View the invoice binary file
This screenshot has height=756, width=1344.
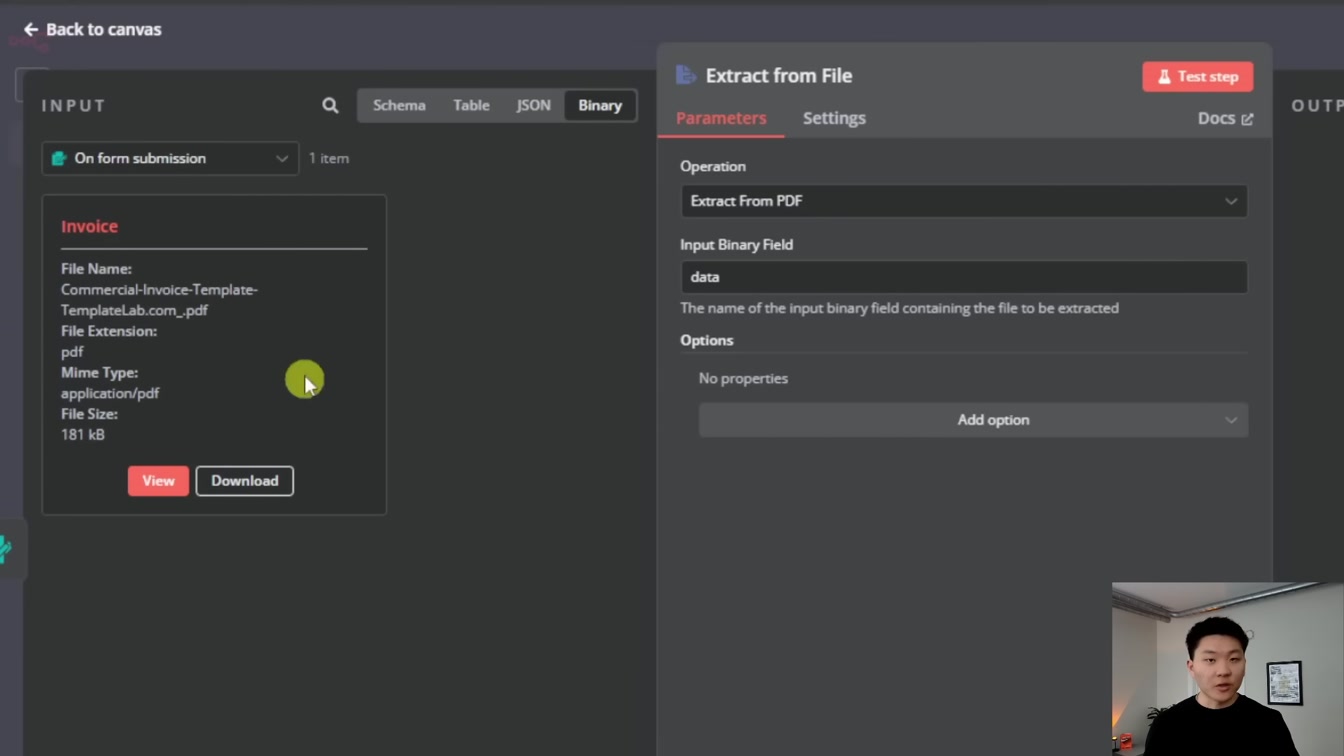pos(158,481)
